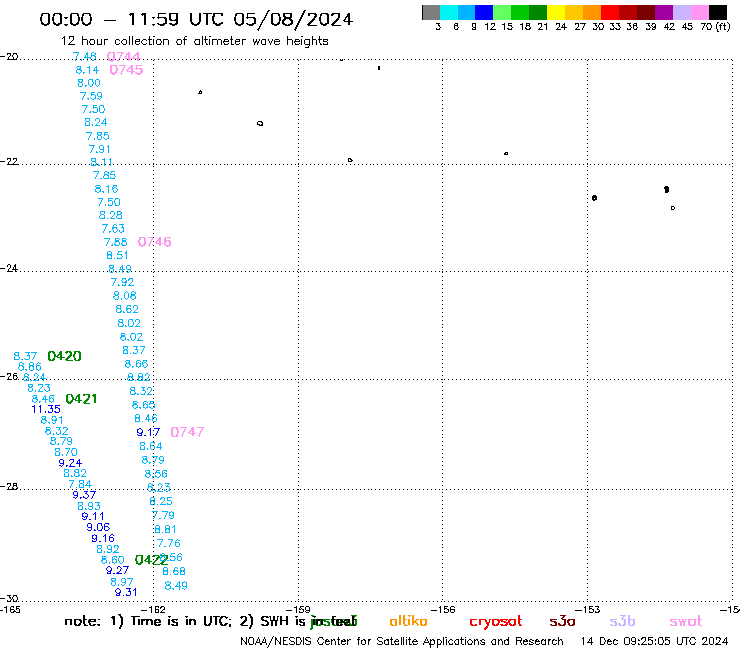Select the green time label 0420
This screenshot has height=650, width=740.
click(65, 356)
